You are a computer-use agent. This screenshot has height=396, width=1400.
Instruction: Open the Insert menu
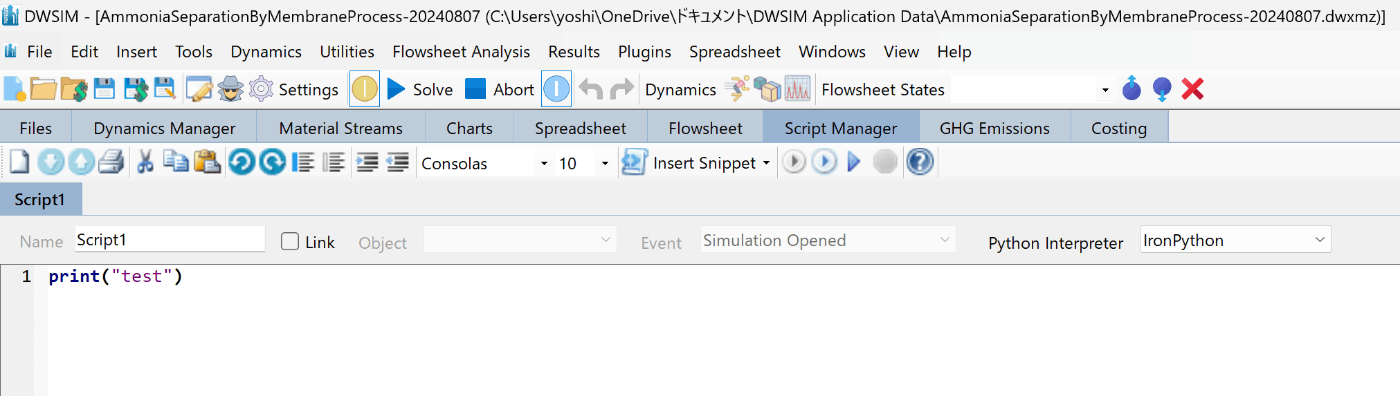tap(137, 52)
